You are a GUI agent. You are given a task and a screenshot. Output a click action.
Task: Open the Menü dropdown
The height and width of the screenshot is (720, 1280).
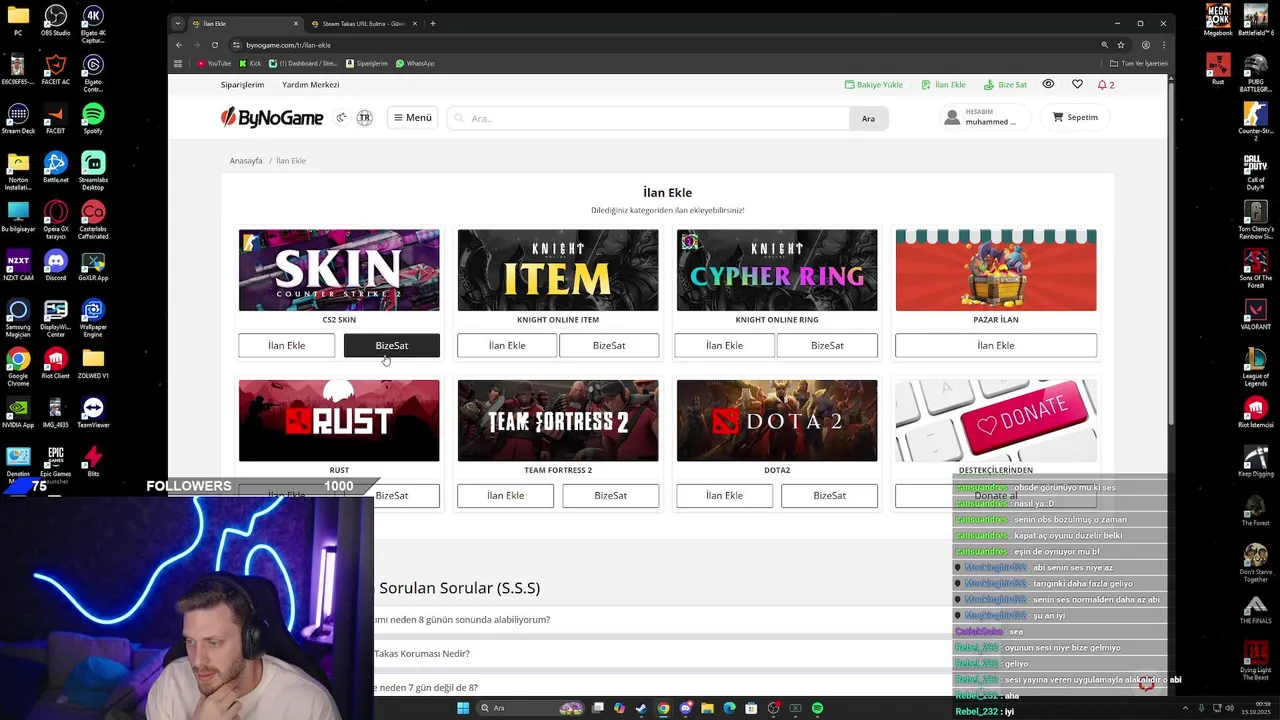412,118
